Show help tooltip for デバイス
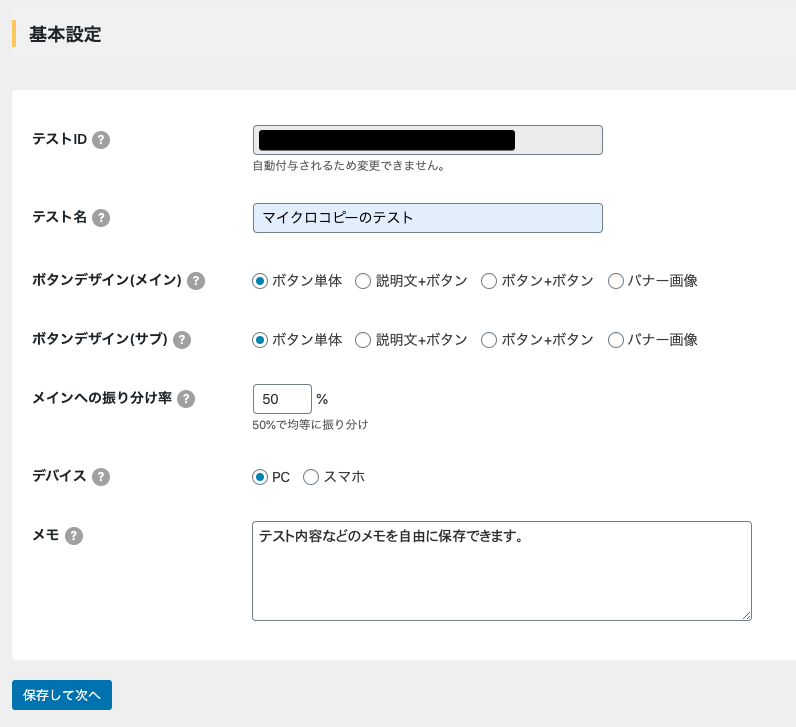Viewport: 796px width, 727px height. (x=101, y=477)
